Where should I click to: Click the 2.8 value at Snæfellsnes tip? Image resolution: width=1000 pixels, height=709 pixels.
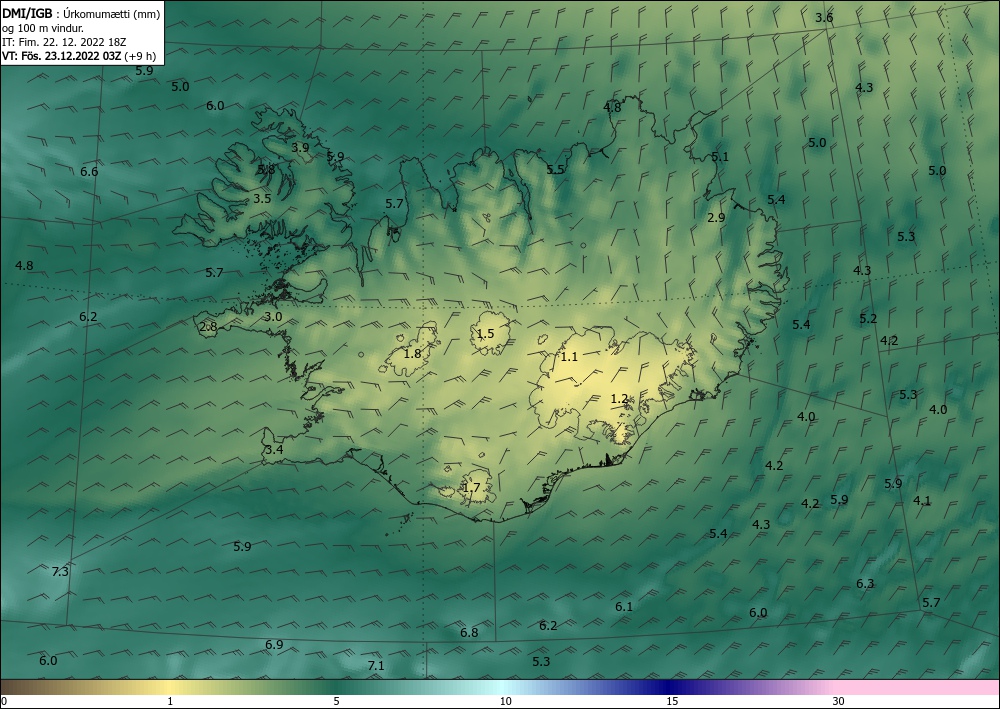point(209,327)
